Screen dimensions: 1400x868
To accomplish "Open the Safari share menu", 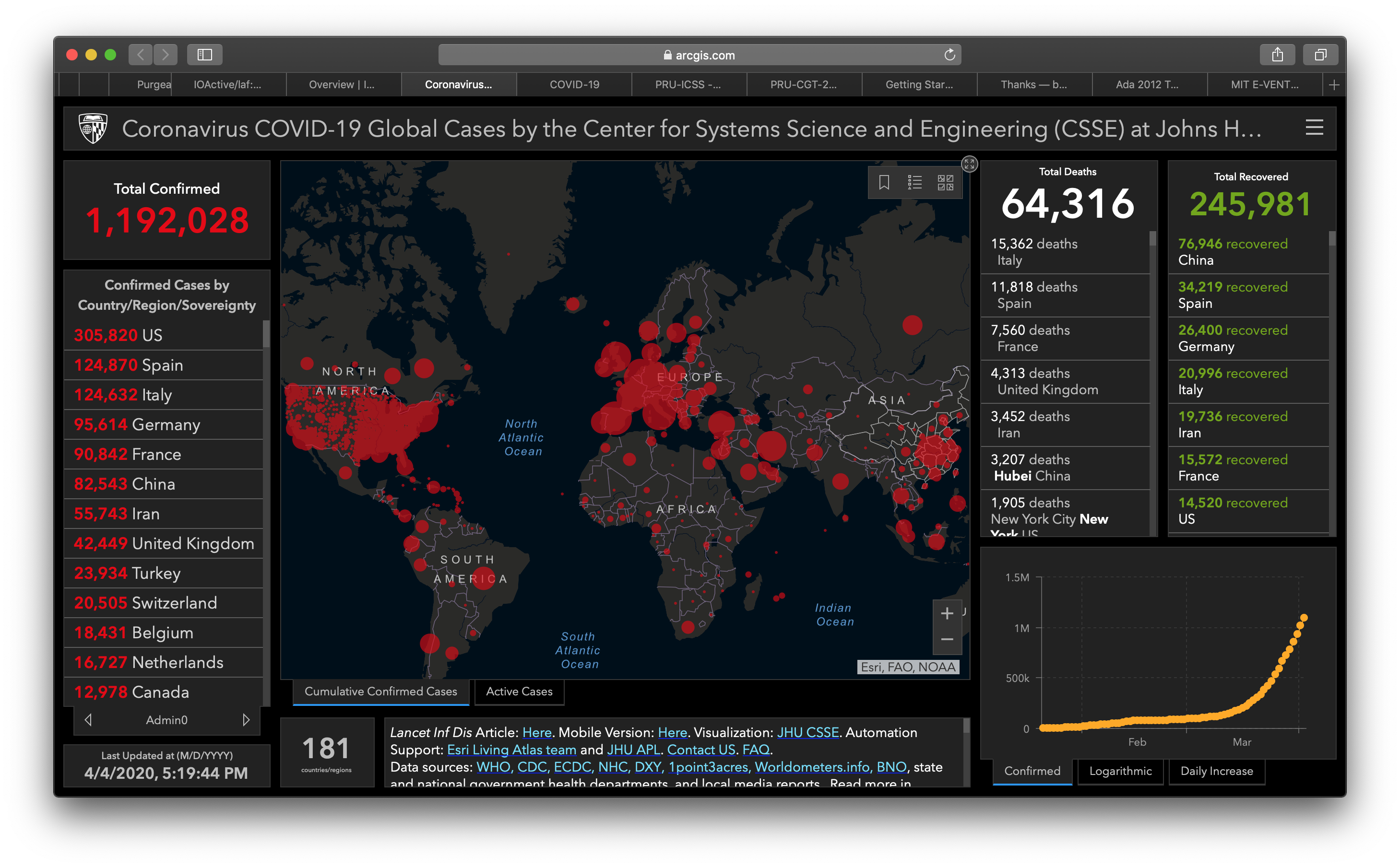I will (x=1277, y=55).
